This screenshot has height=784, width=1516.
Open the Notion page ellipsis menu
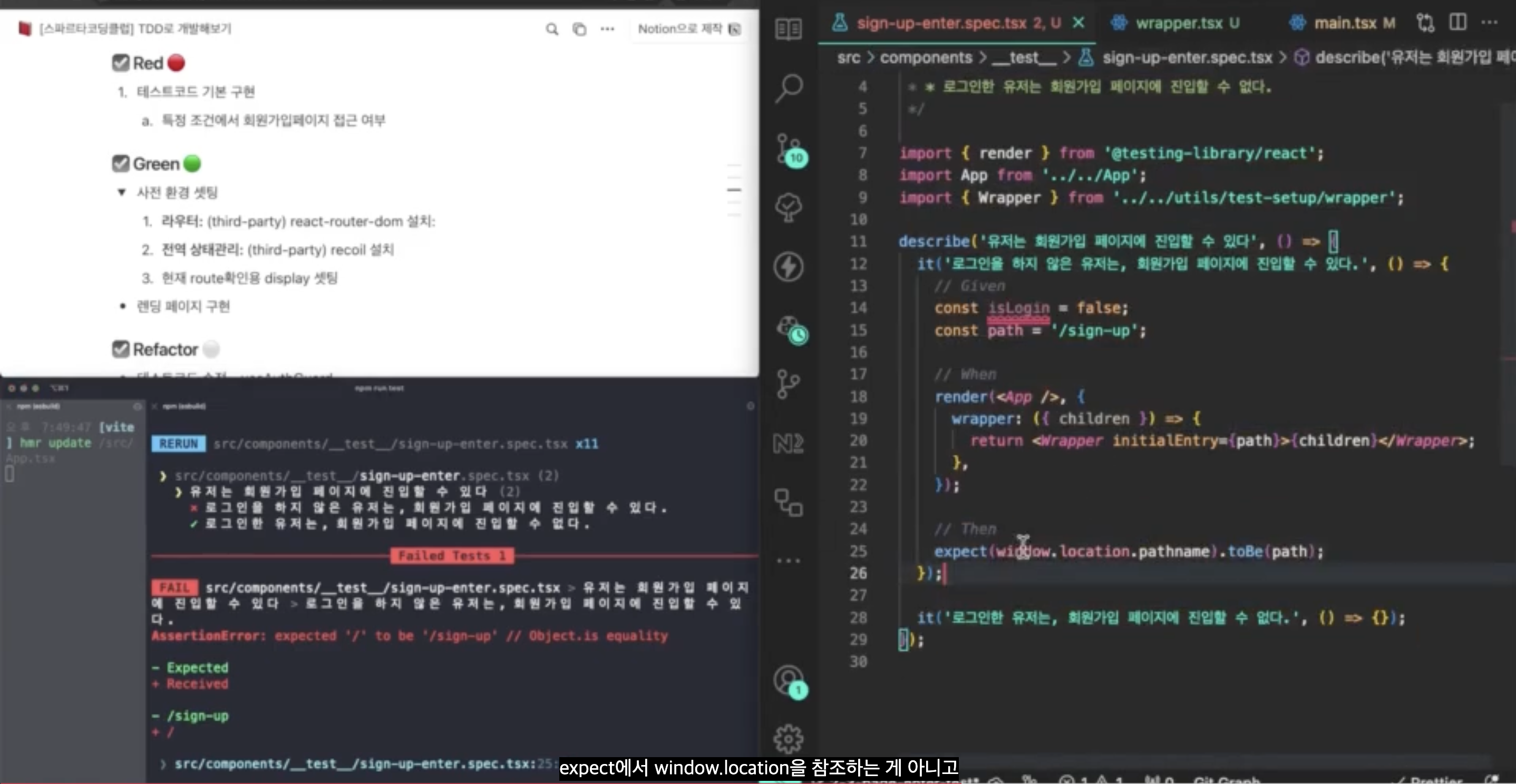point(607,29)
